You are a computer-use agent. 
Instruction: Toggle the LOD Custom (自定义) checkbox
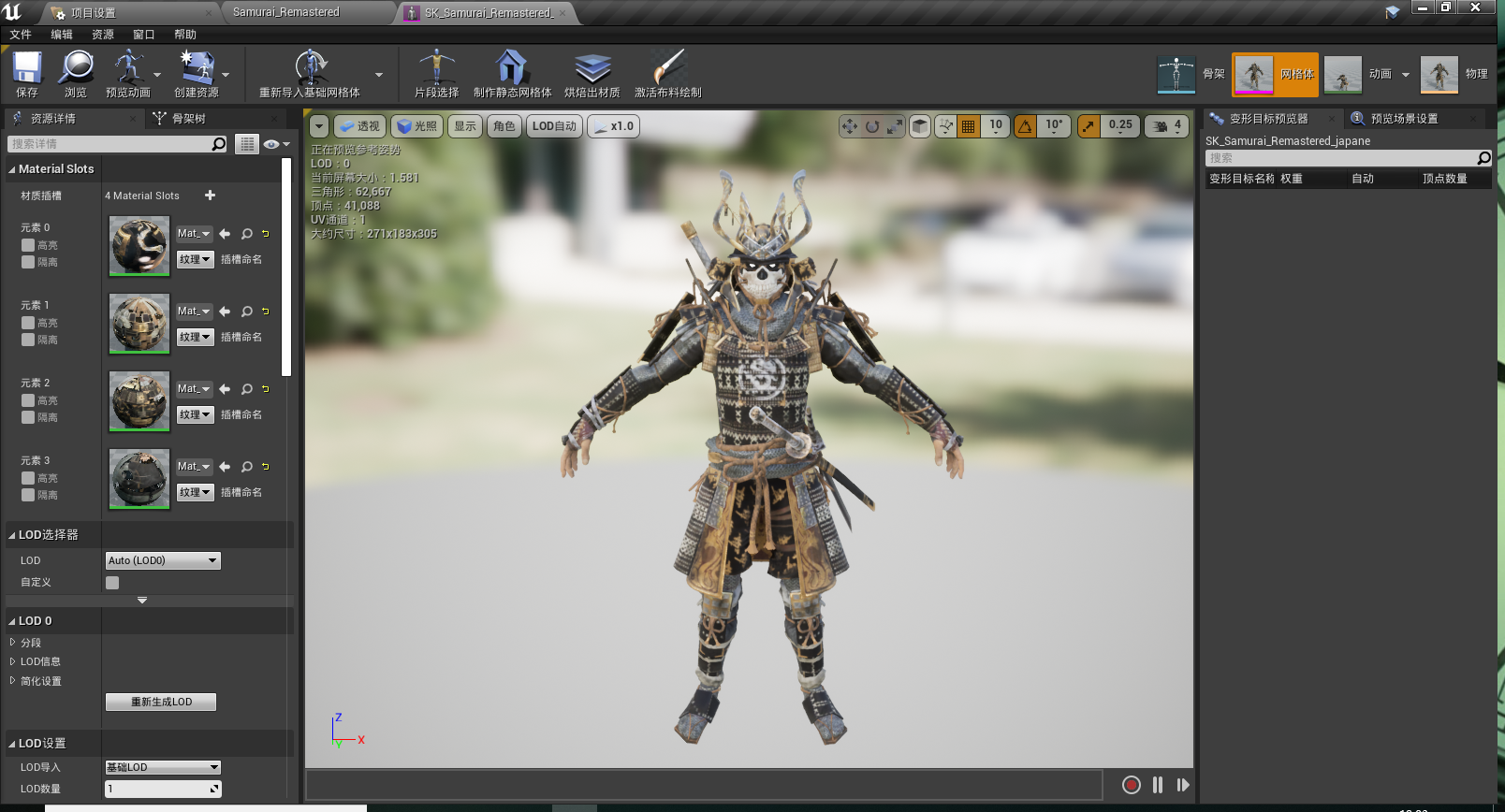[x=112, y=583]
